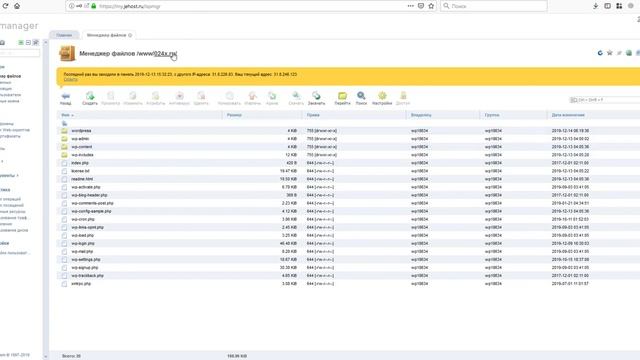640x360 pixels.
Task: Select the wp-cron.php file row
Action: tap(349, 219)
